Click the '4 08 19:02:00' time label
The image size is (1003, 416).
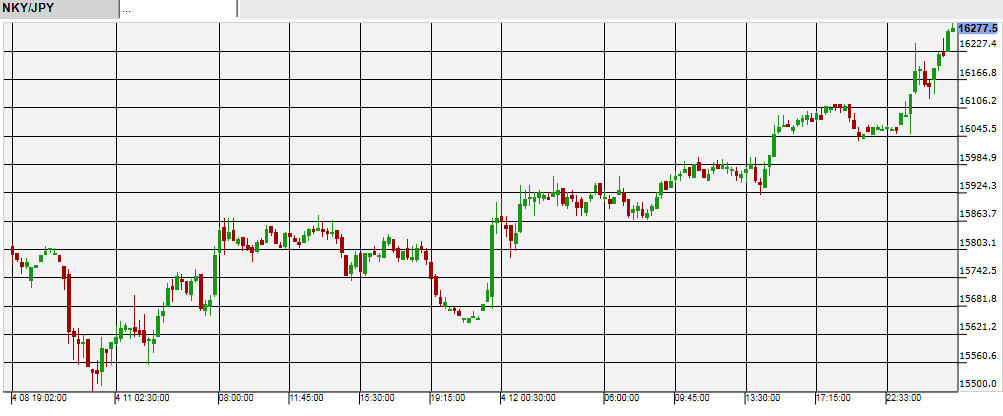point(41,398)
